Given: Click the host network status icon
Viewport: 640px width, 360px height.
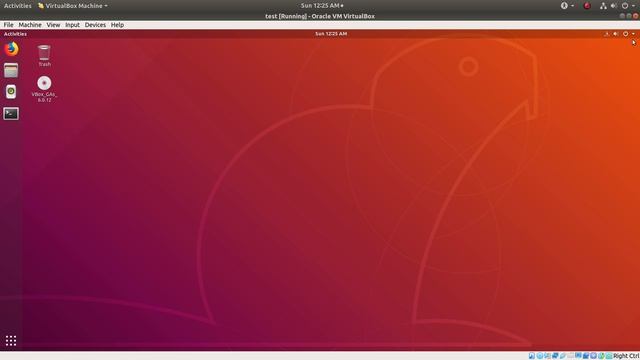Looking at the screenshot, I should click(603, 6).
